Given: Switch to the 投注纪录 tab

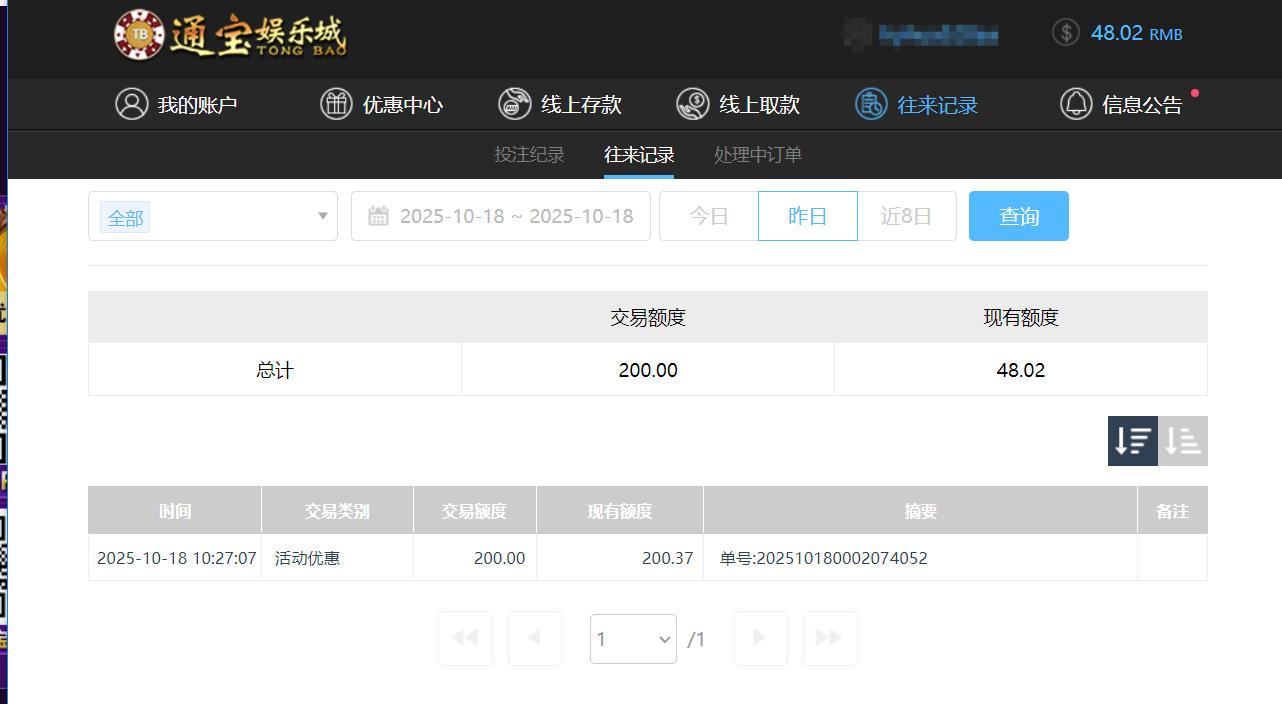Looking at the screenshot, I should 529,155.
